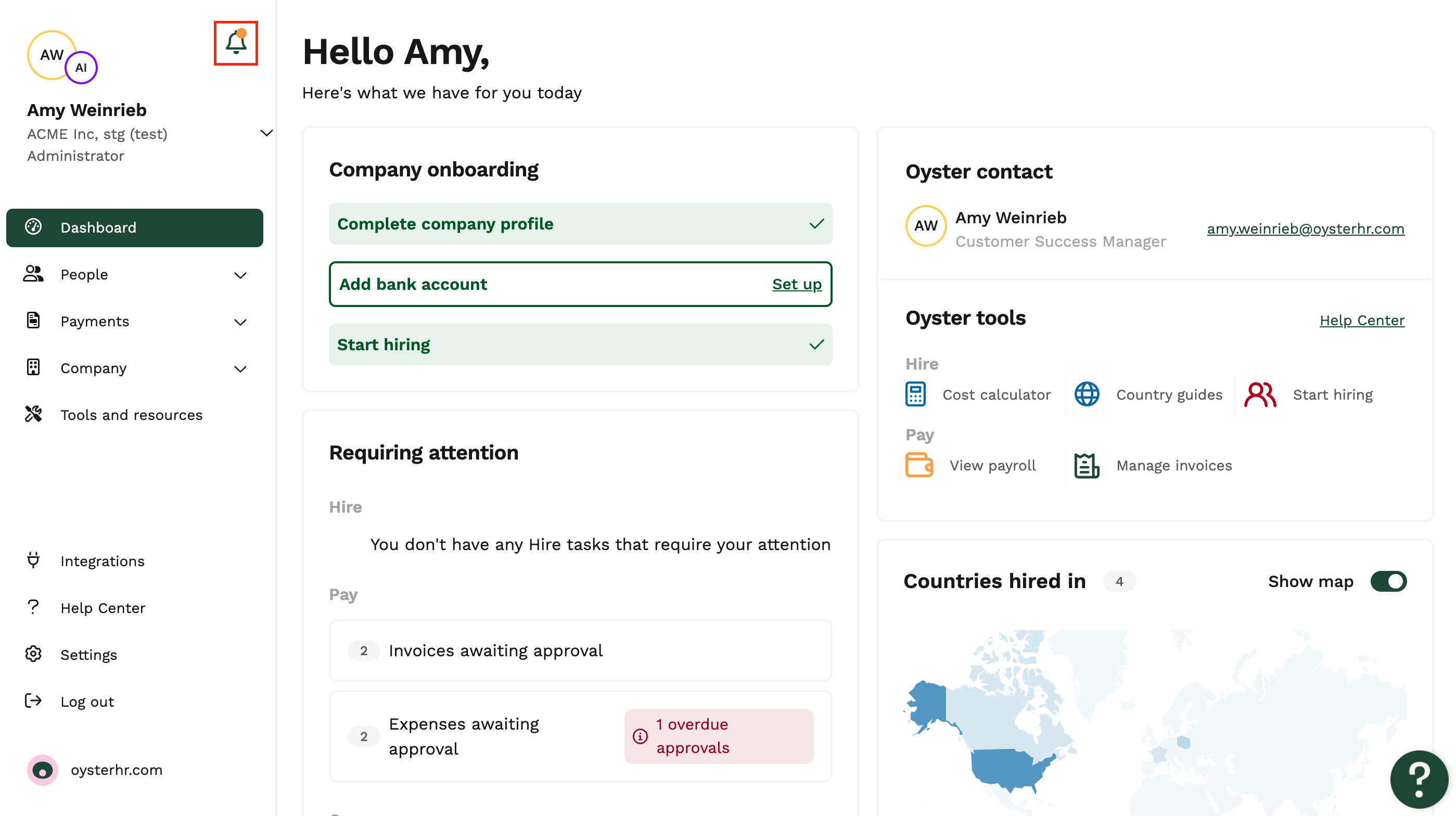1456x816 pixels.
Task: Open Invoices awaiting approval card
Action: (x=580, y=650)
